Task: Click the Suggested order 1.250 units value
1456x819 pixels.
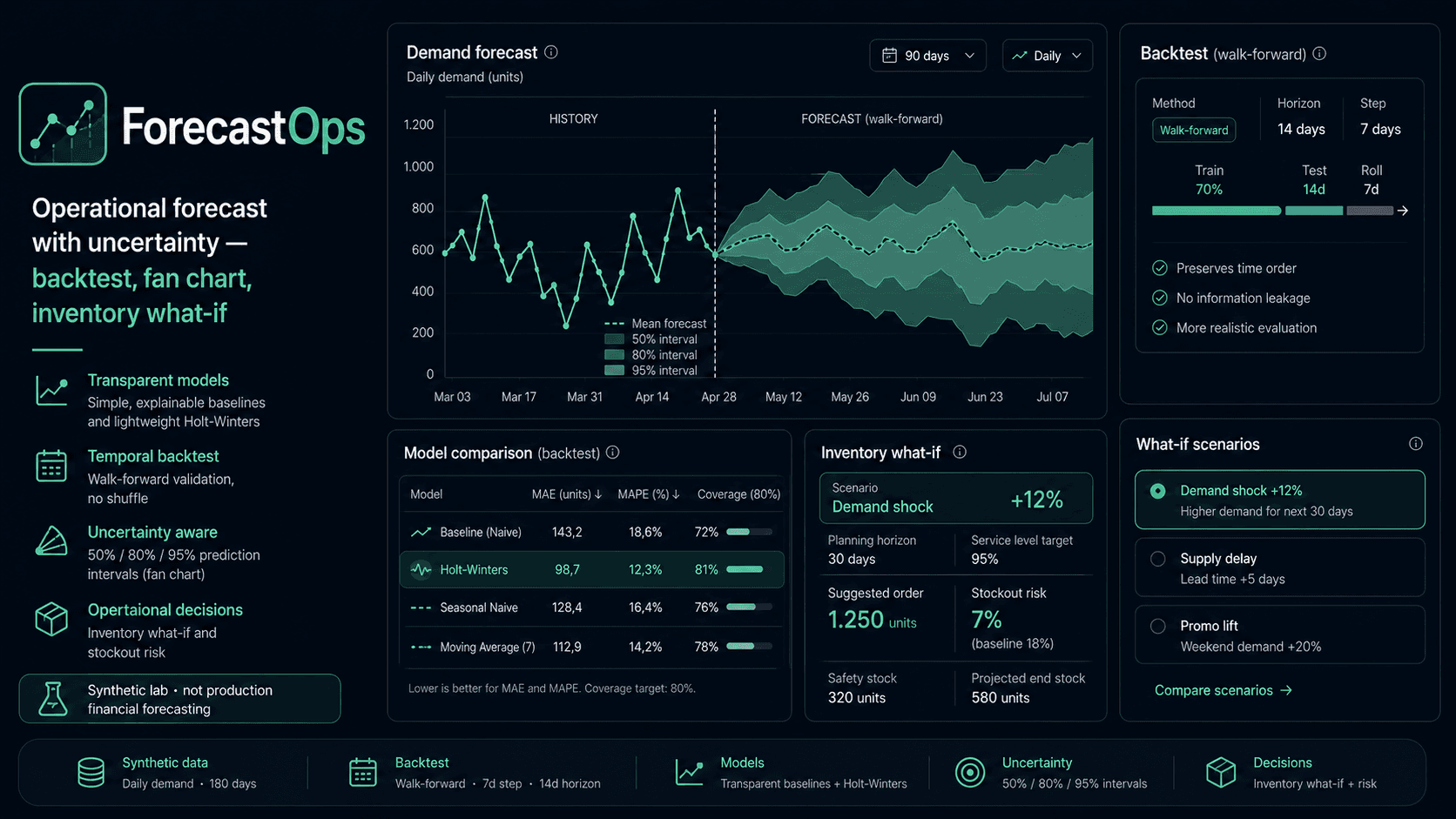Action: point(872,620)
